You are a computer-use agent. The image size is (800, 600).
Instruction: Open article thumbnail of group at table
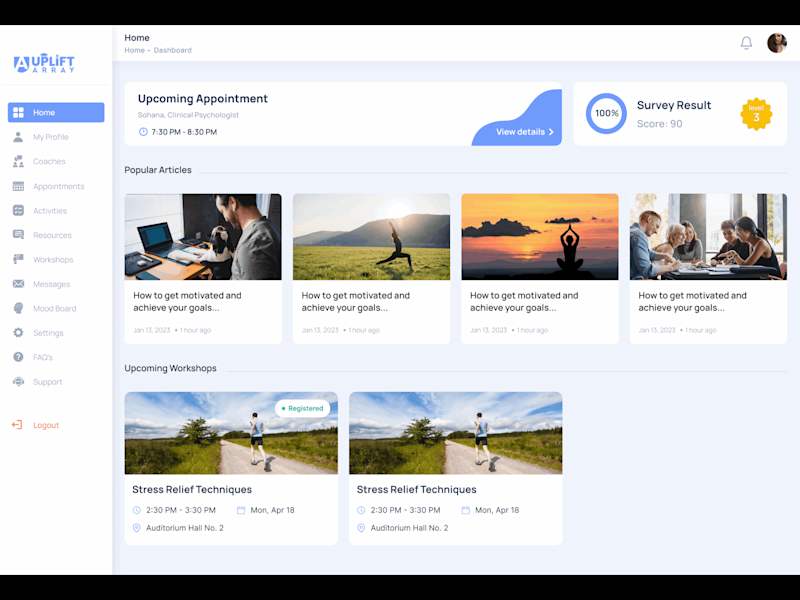point(708,237)
